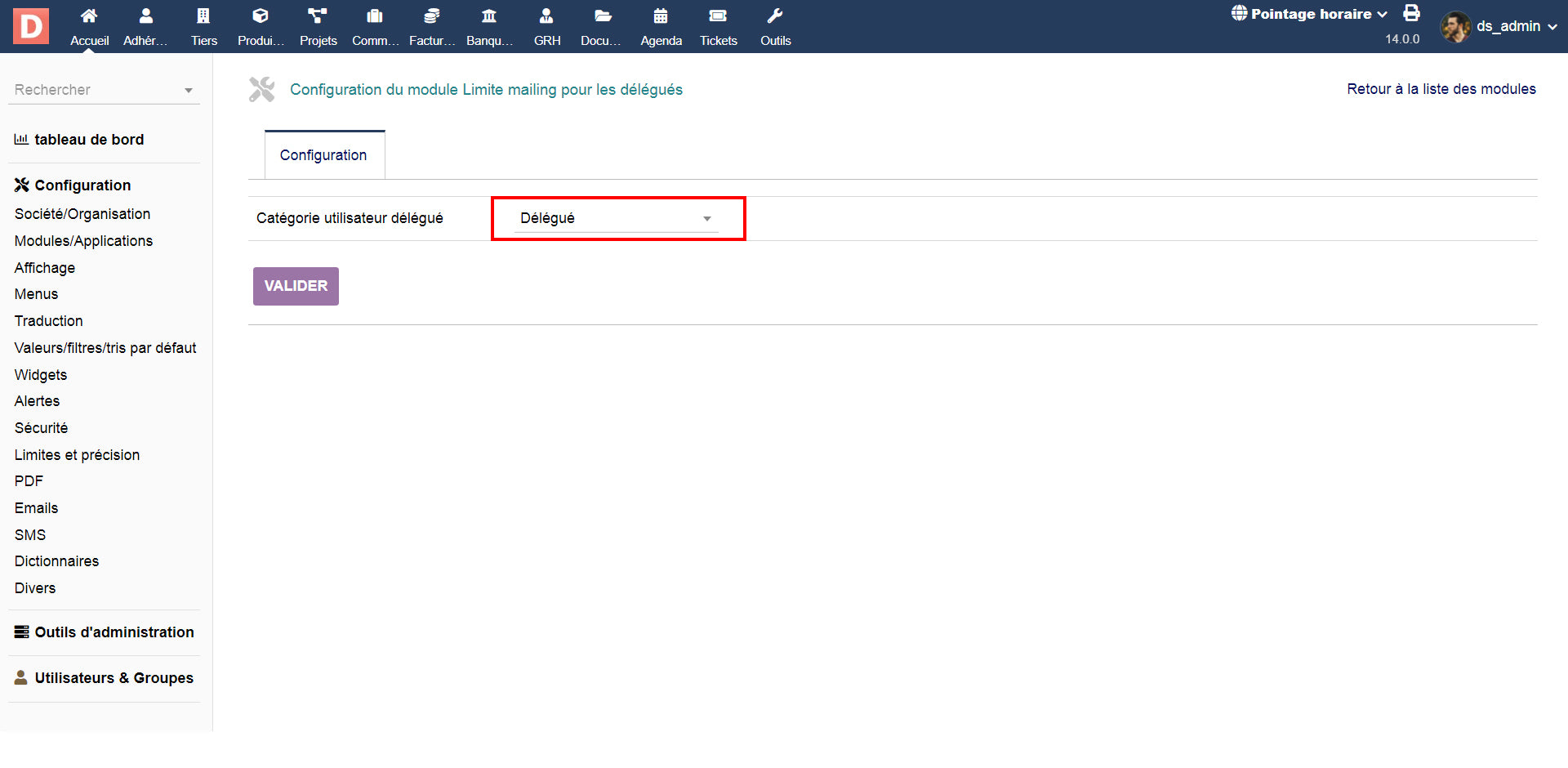
Task: Open the Banque institution icon
Action: pyautogui.click(x=489, y=16)
